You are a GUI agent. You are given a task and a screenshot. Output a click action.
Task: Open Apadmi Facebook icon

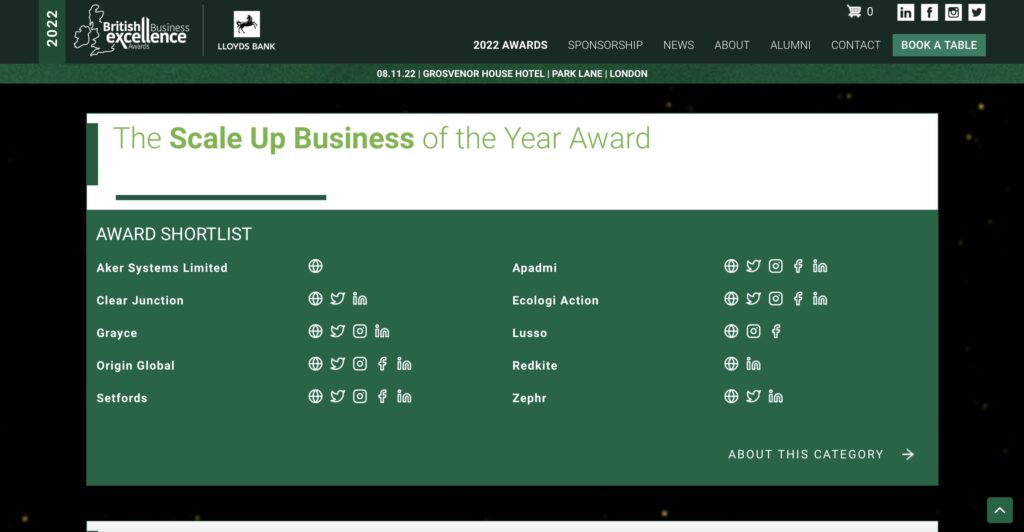[x=798, y=266]
